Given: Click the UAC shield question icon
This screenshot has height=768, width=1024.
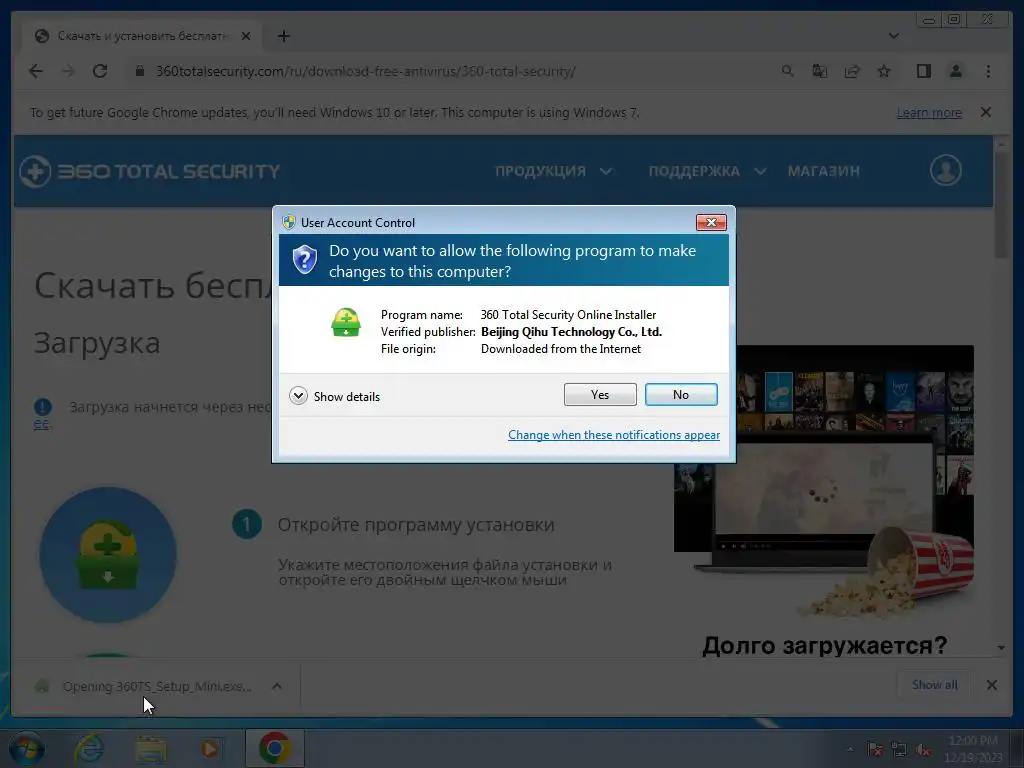Looking at the screenshot, I should 304,260.
